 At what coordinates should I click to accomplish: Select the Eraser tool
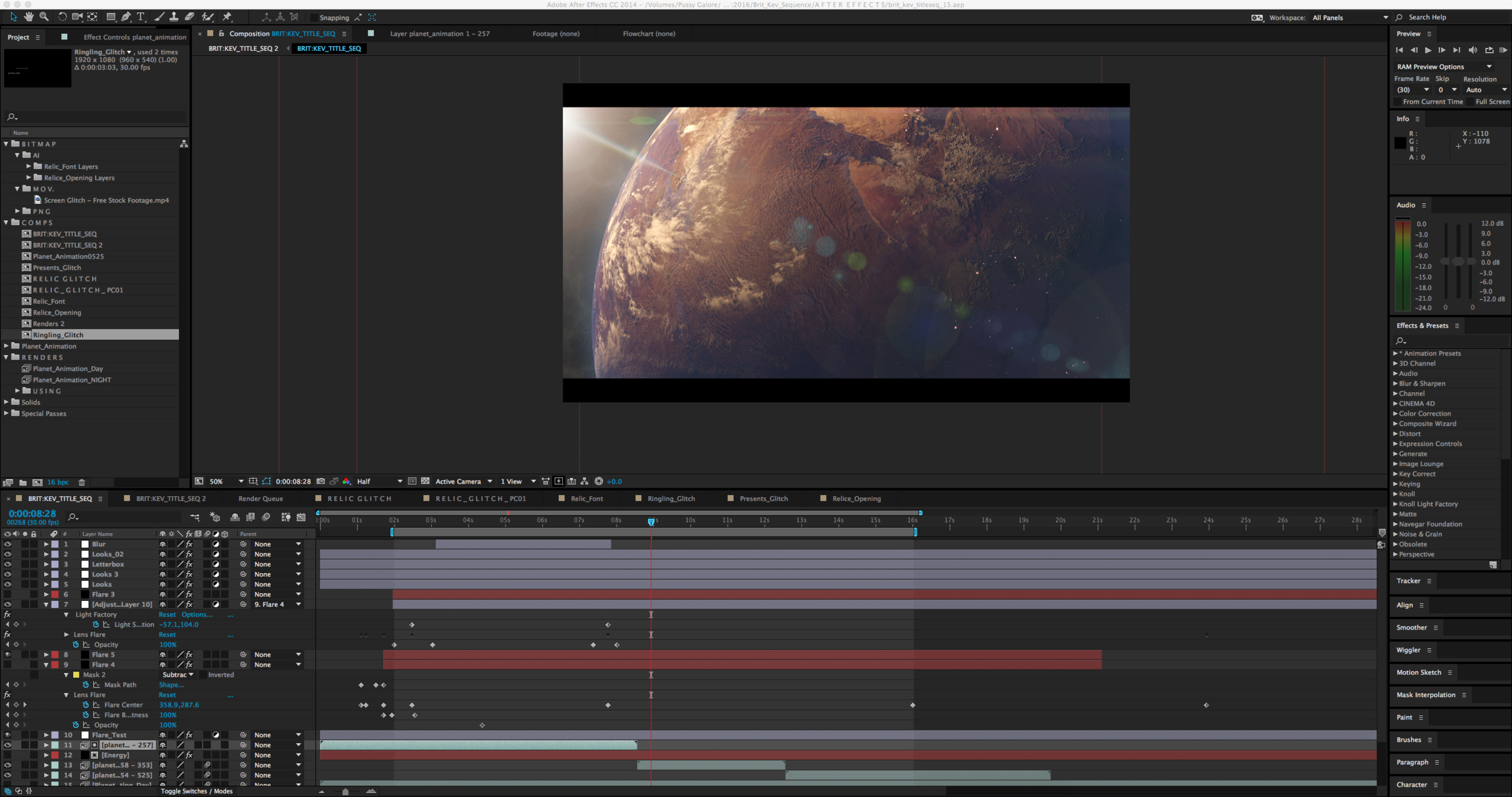189,17
